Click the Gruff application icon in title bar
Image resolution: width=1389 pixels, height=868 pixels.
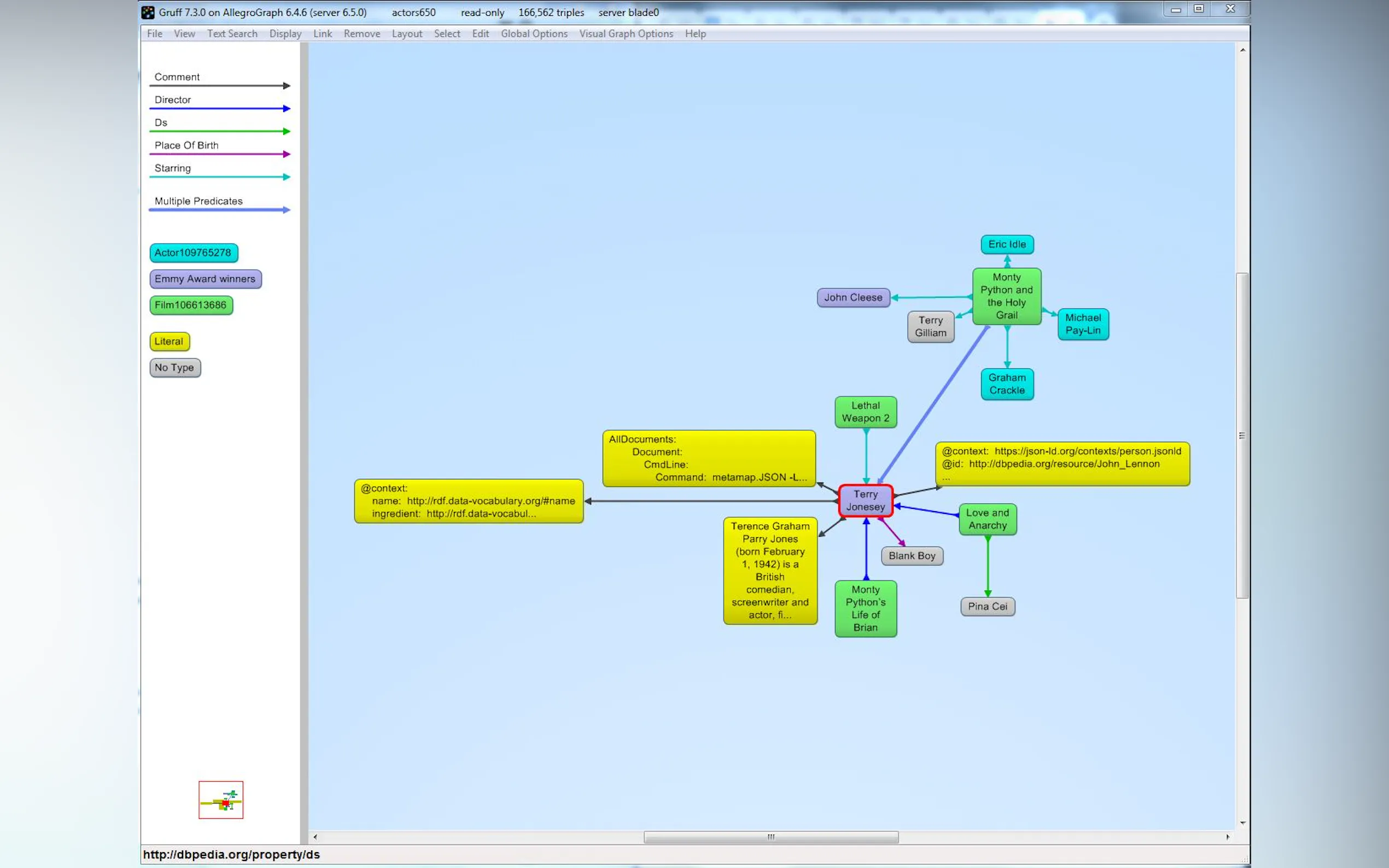tap(148, 12)
